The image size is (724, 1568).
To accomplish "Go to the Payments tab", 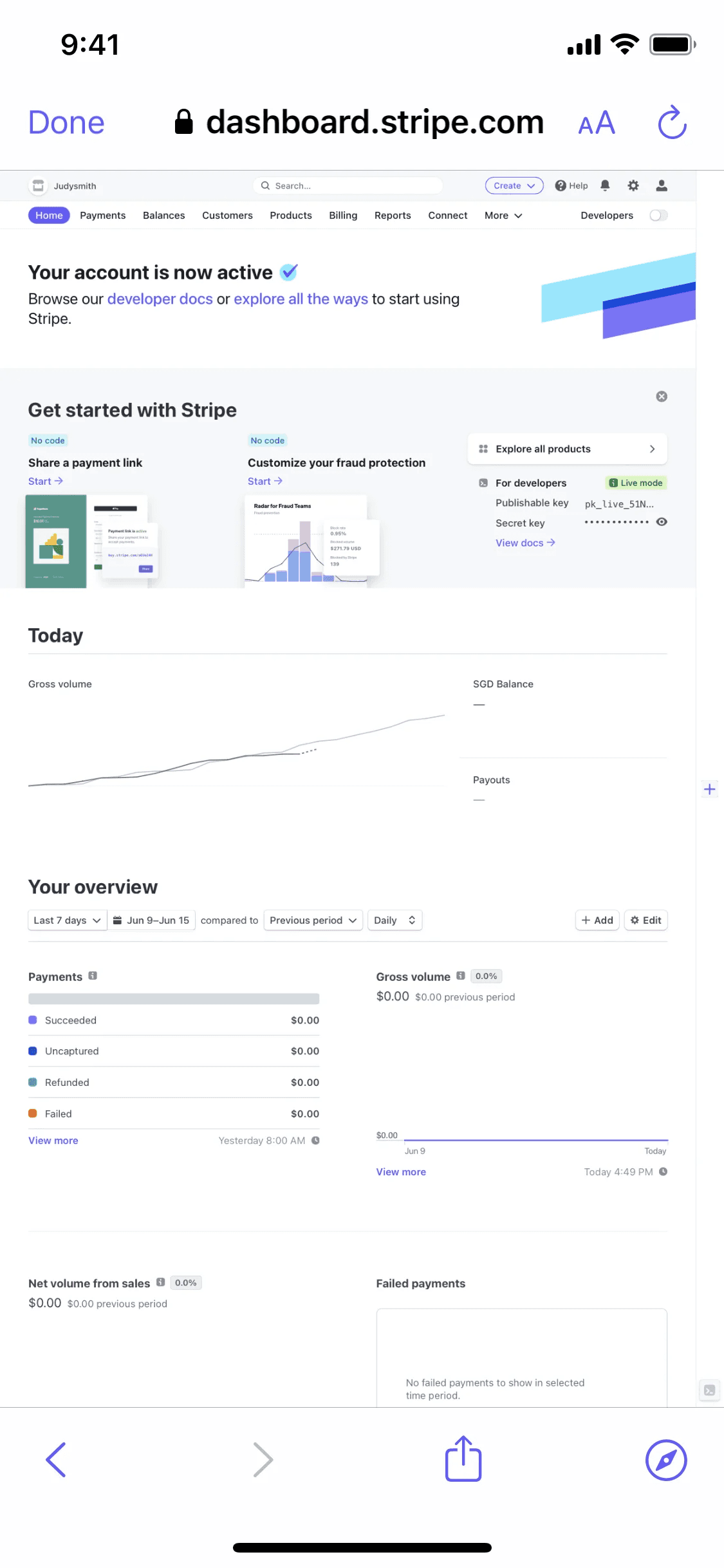I will (103, 216).
